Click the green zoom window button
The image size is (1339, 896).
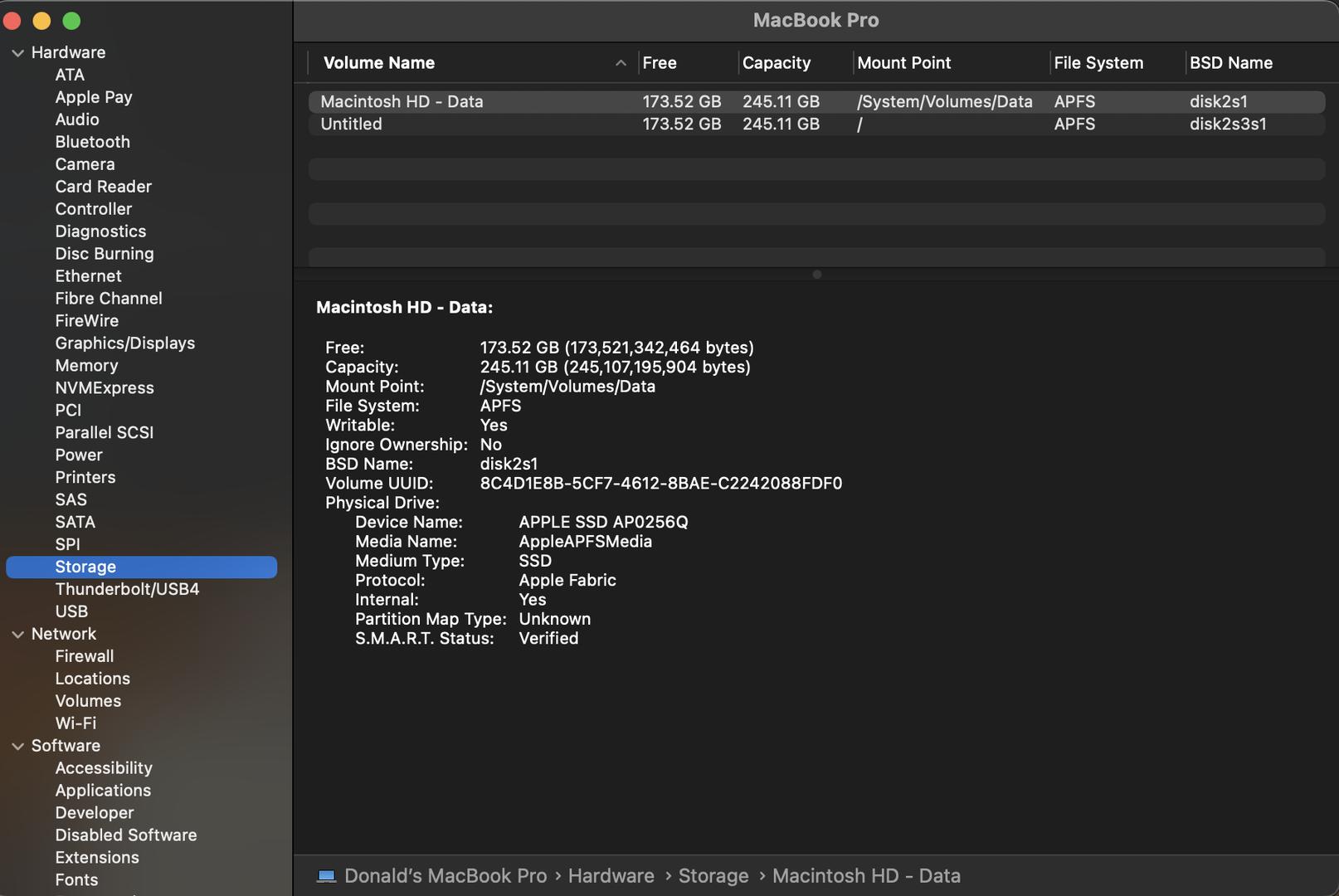coord(72,21)
